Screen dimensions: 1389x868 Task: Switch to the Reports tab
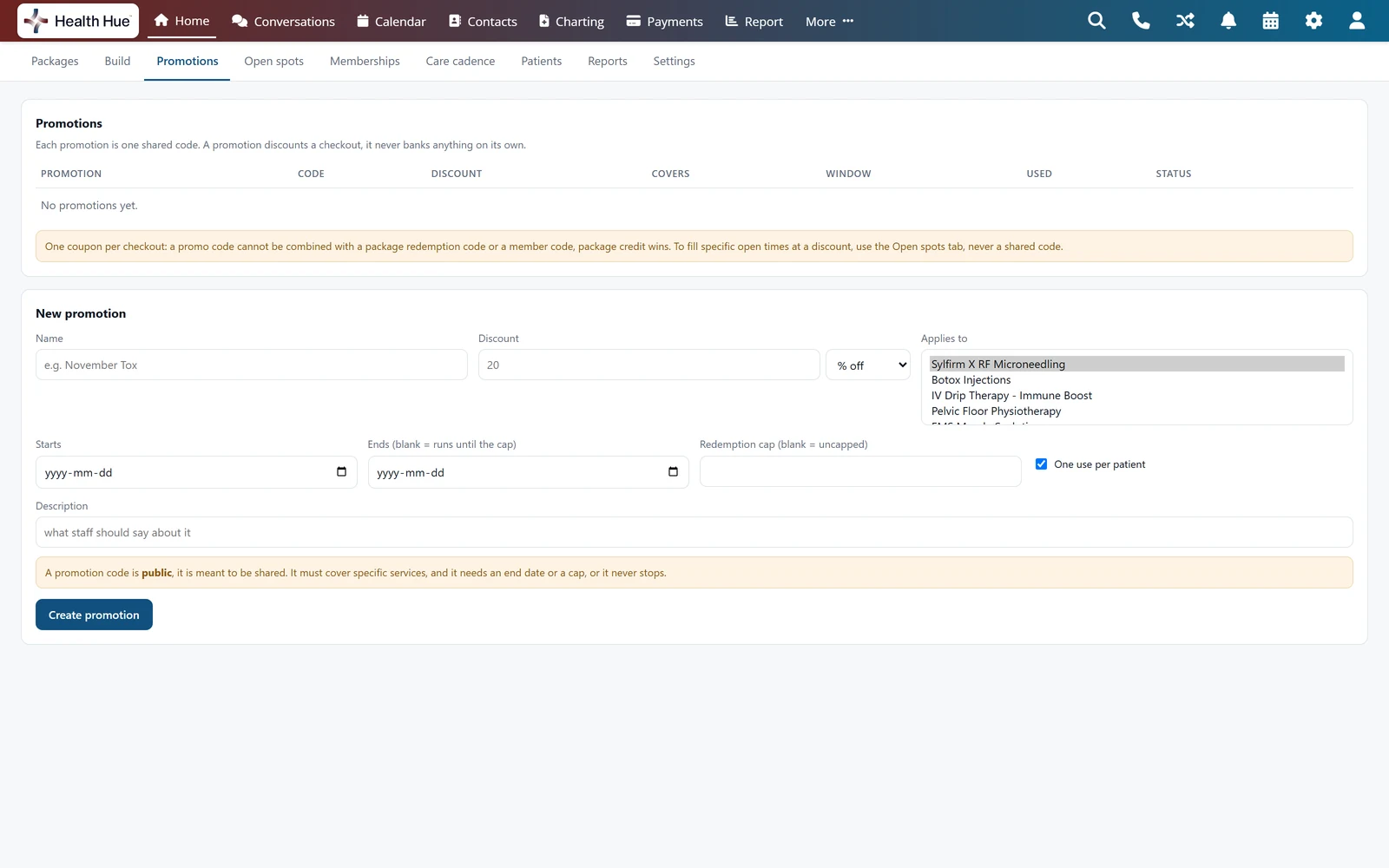(608, 61)
